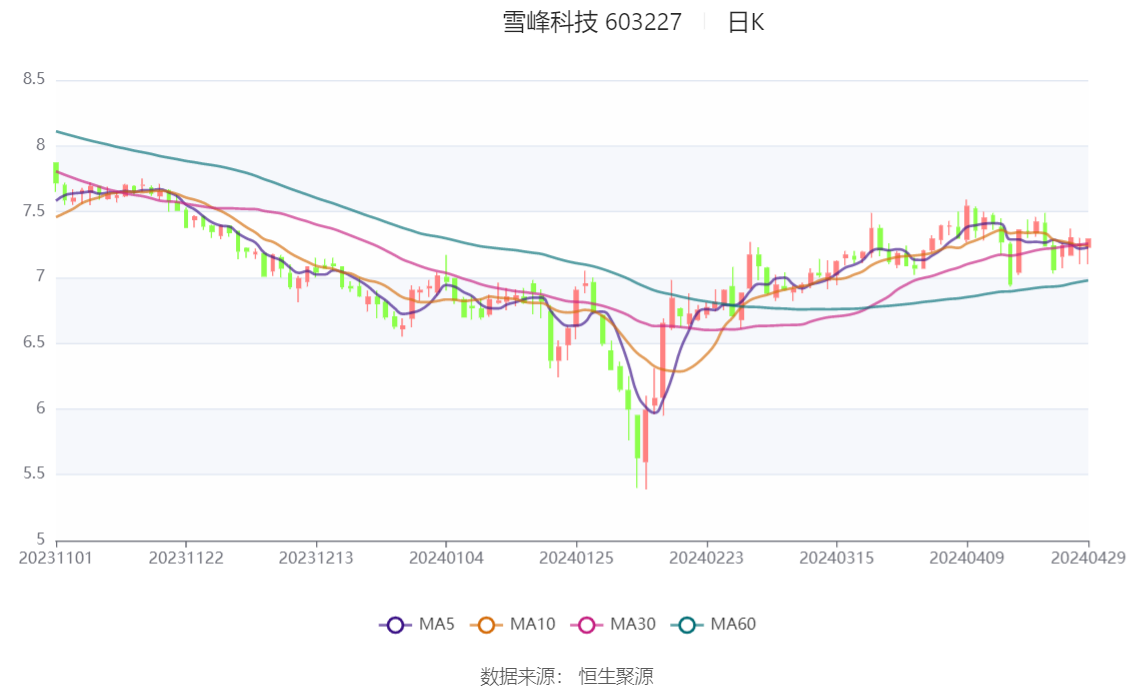The image size is (1134, 689).
Task: Click the 雪峰科技 603227 chart title
Action: (x=592, y=22)
